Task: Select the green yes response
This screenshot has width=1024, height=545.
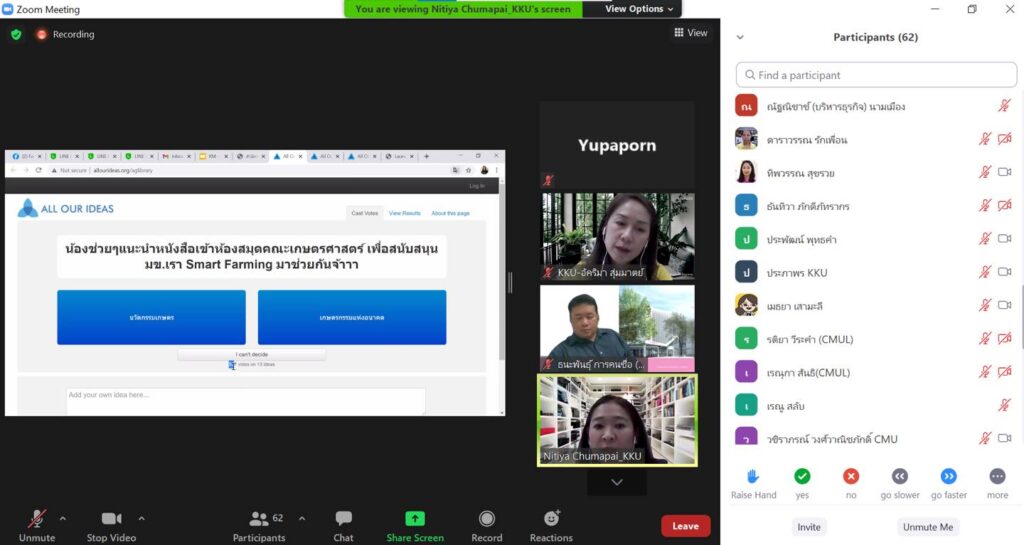Action: point(802,477)
